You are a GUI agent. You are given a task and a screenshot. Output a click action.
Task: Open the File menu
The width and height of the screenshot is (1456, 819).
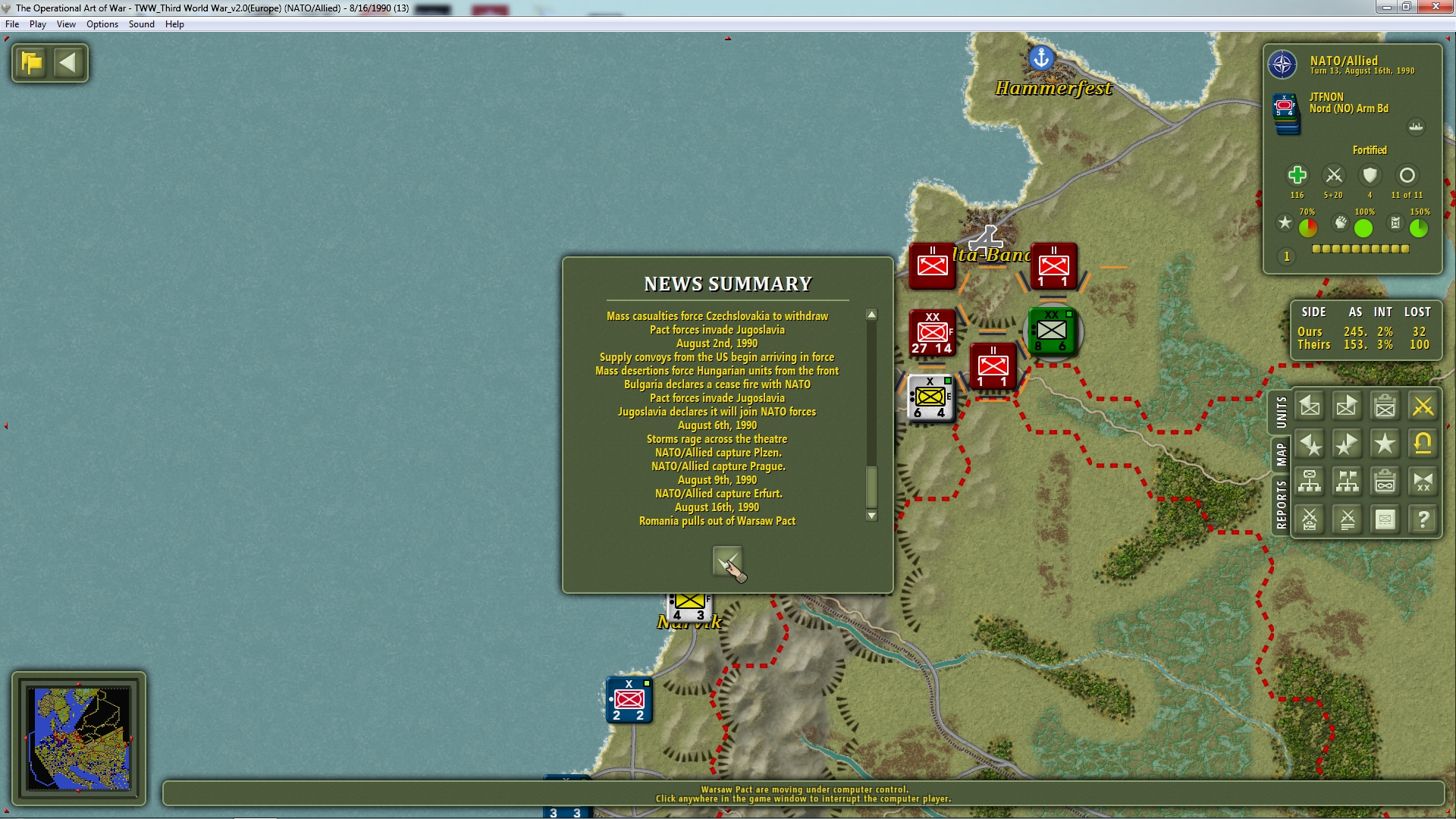12,24
